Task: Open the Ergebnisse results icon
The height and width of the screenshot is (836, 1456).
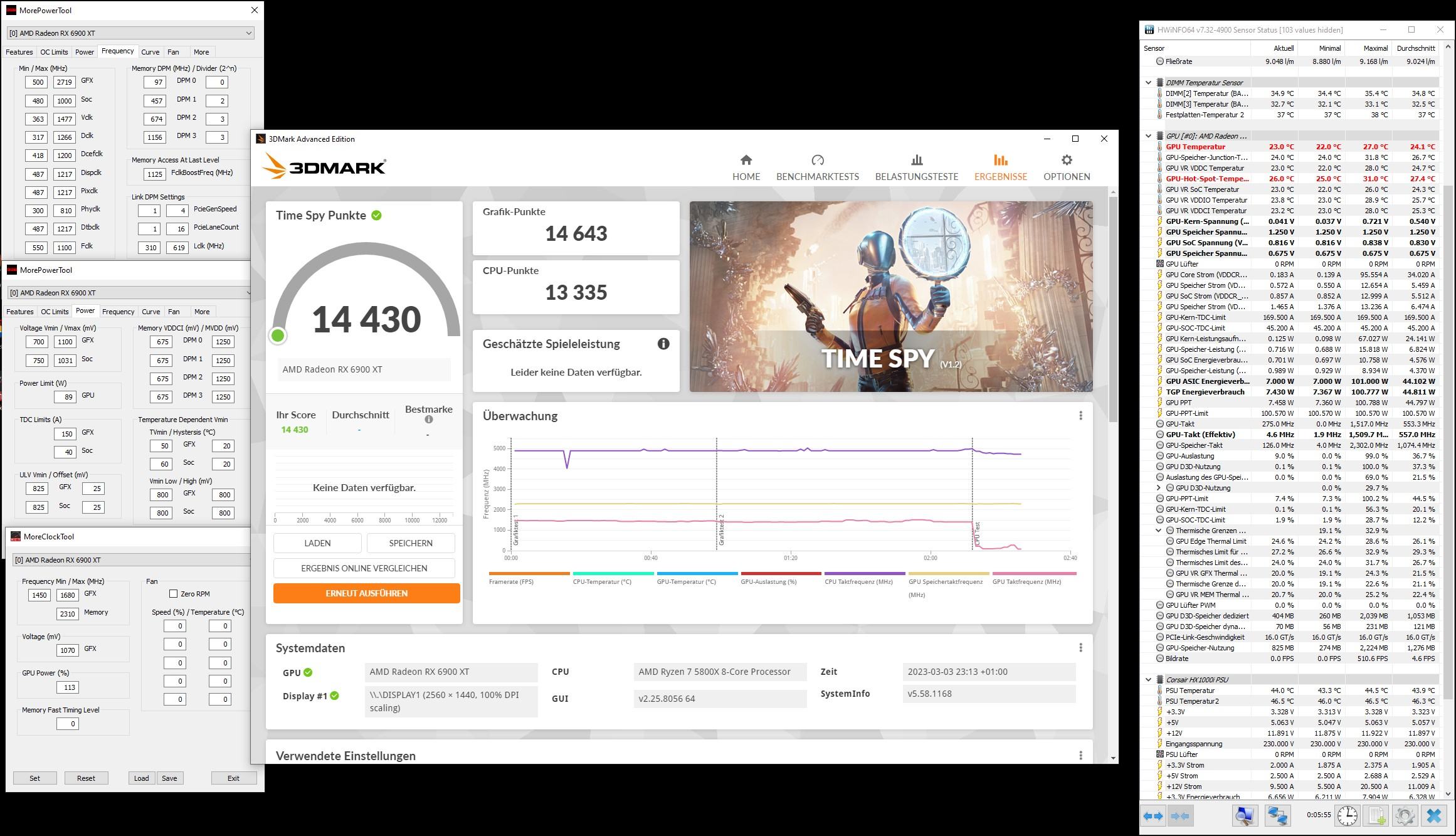Action: 1001,160
